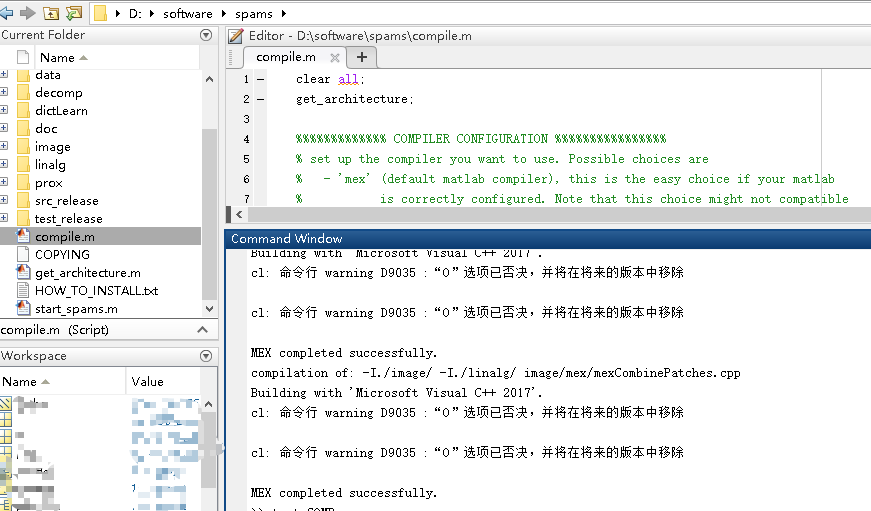Viewport: 871px width, 511px height.
Task: Expand the dictLearn folder
Action: (4, 110)
